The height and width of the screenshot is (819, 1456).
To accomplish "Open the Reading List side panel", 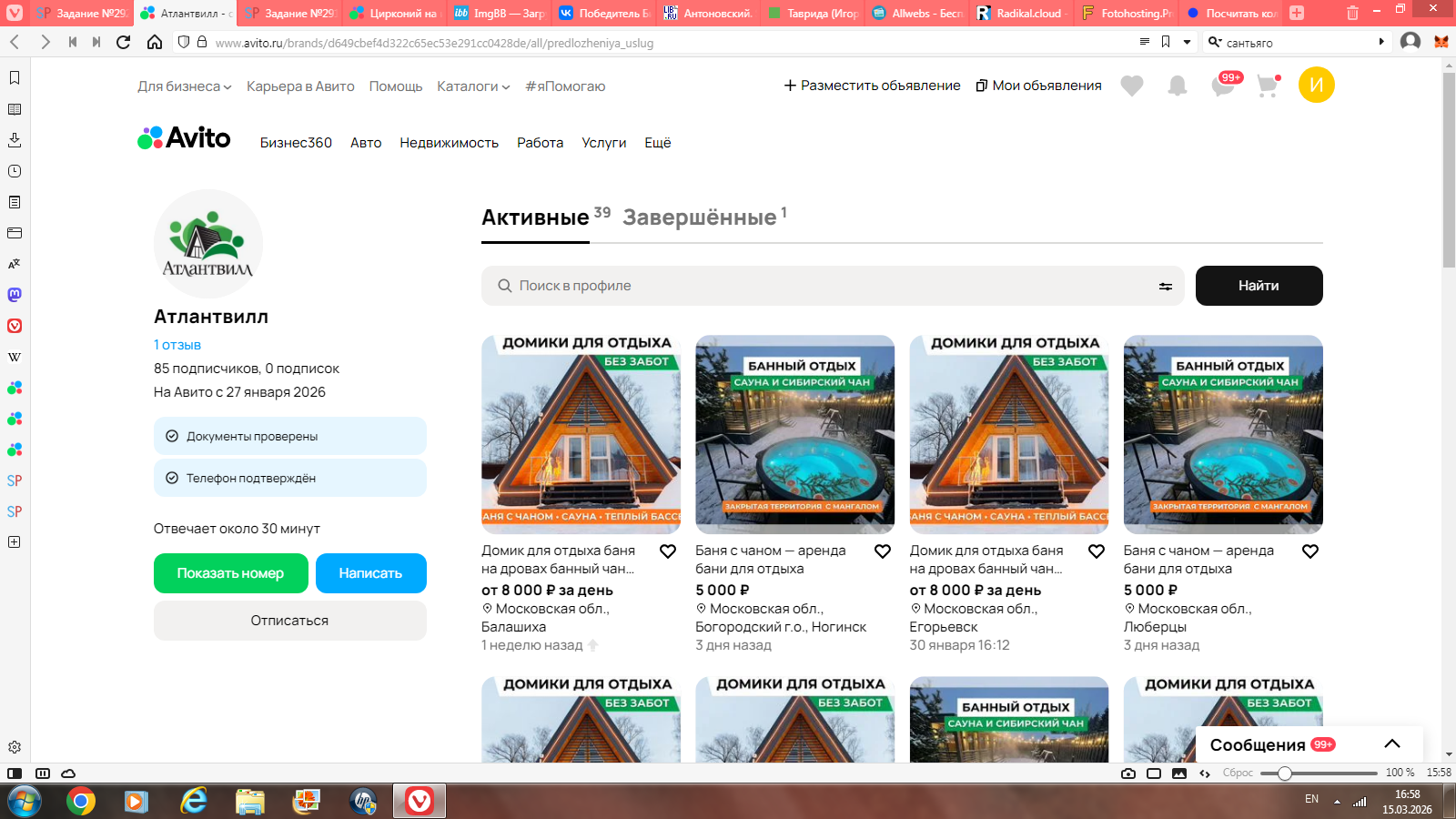I will point(15,109).
